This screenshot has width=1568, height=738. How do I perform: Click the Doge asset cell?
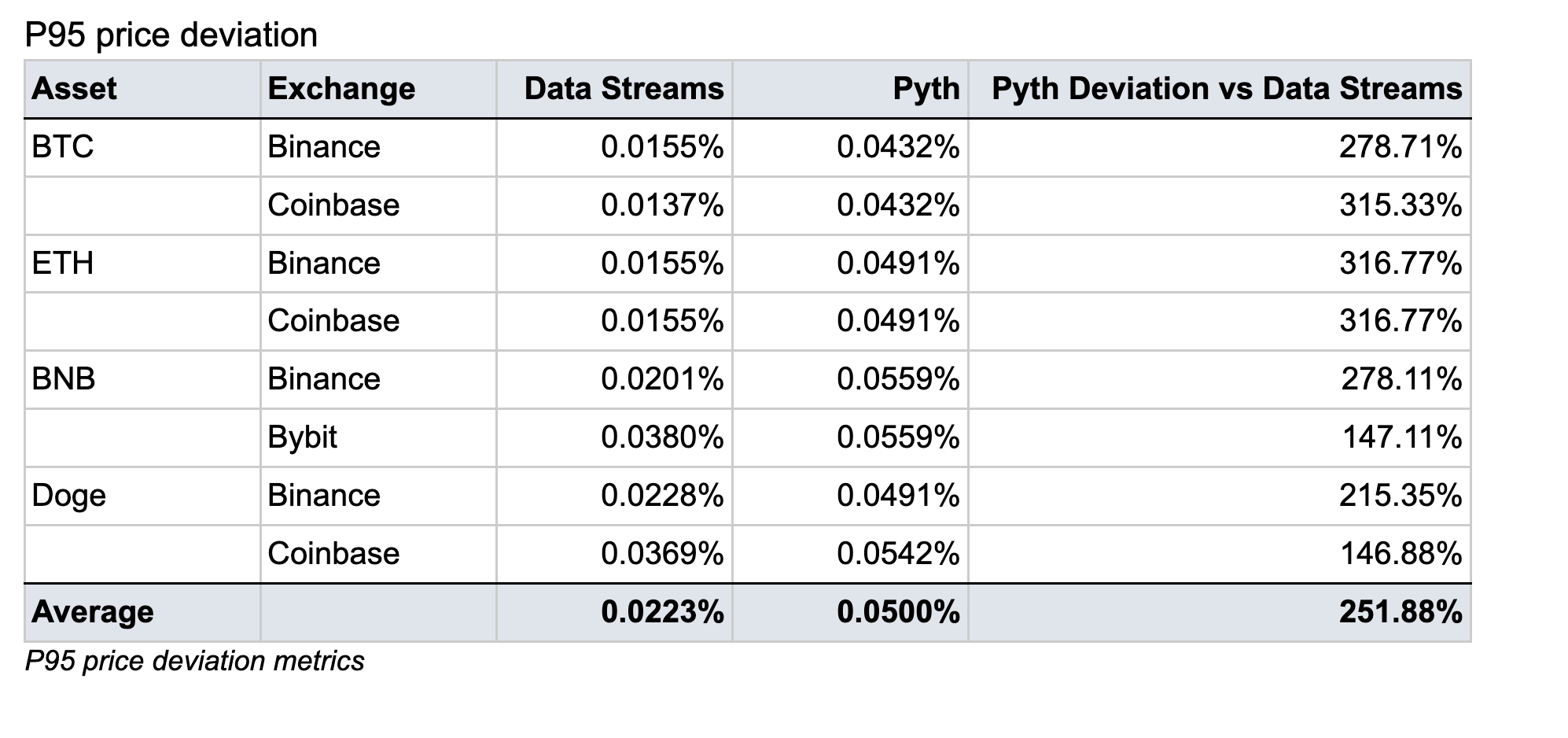(x=69, y=496)
